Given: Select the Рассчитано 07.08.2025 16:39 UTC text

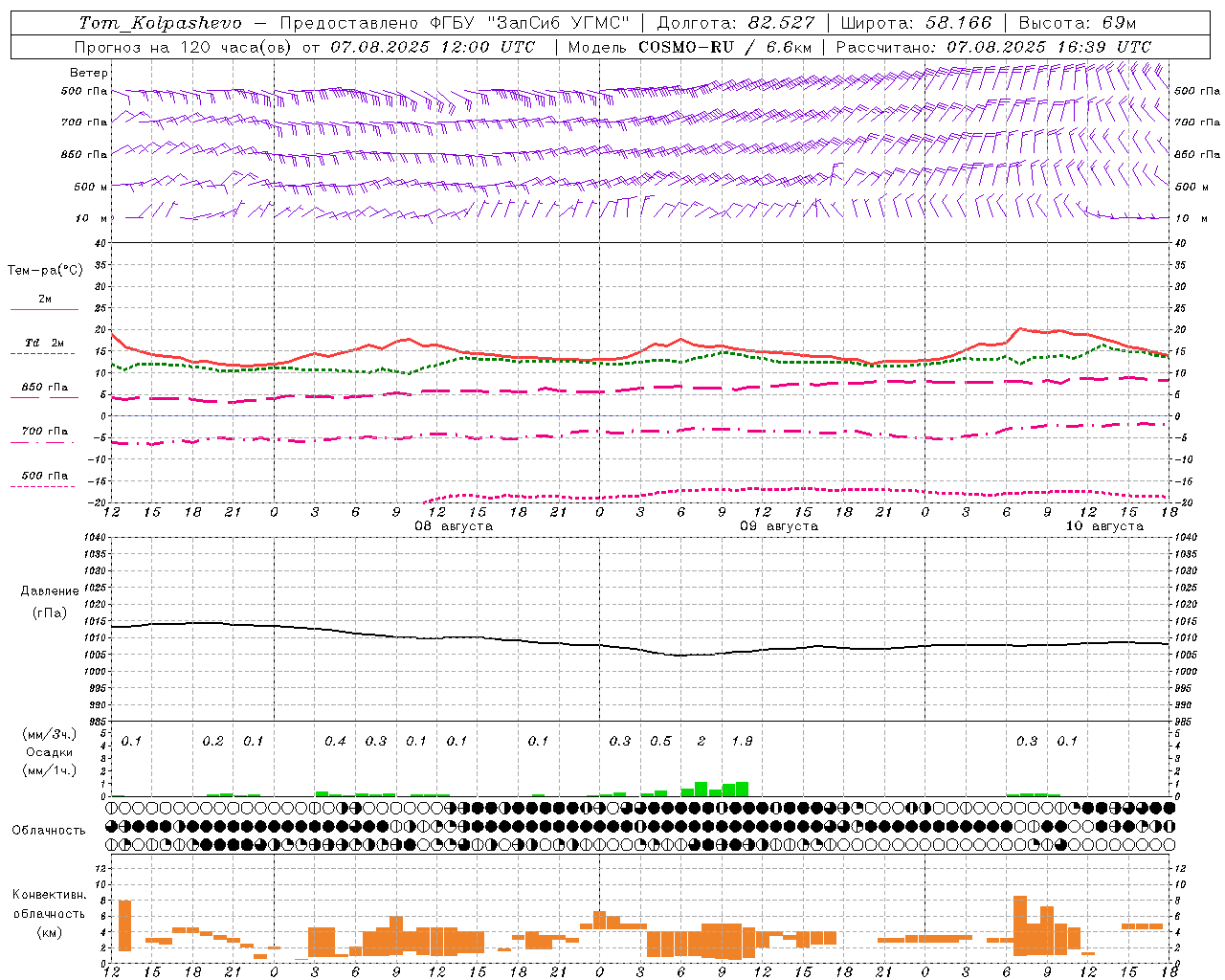Looking at the screenshot, I should pos(993,47).
